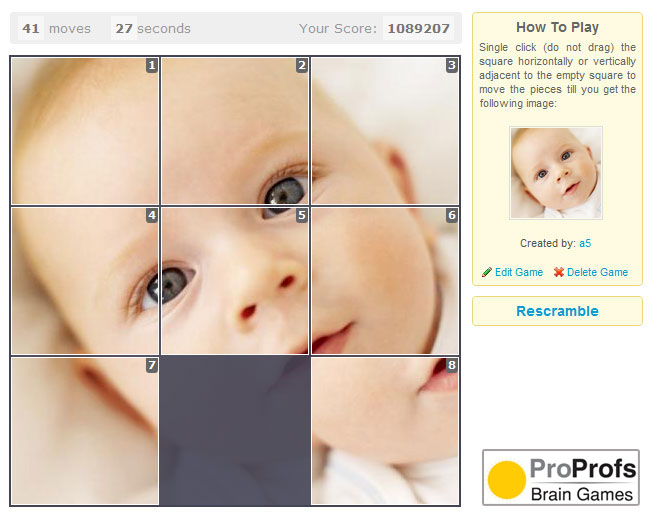The width and height of the screenshot is (653, 520).
Task: Click the red X Delete icon
Action: (x=559, y=272)
